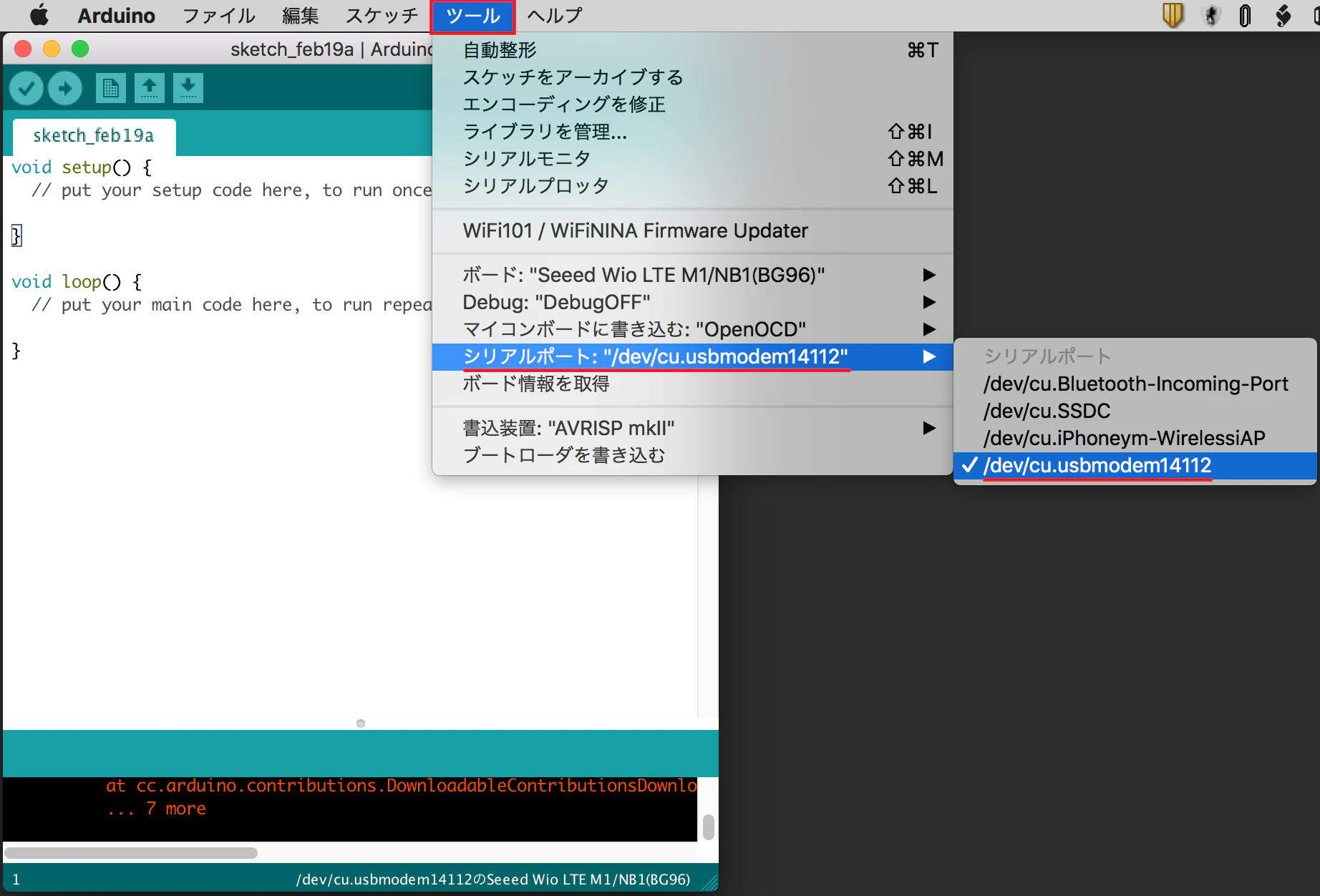
Task: Select port /dev/cu.SSDC
Action: [1135, 411]
